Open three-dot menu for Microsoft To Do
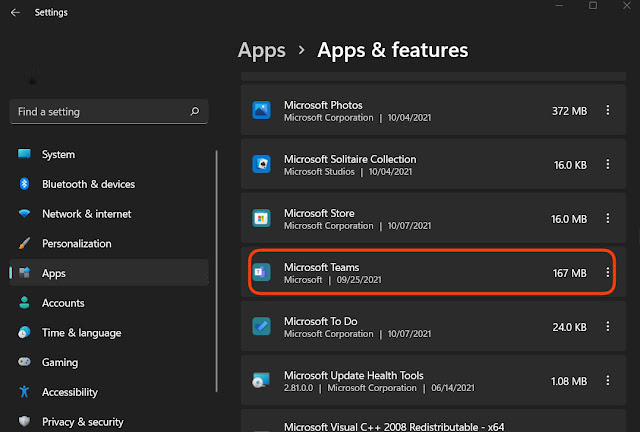Image resolution: width=640 pixels, height=432 pixels. 608,326
